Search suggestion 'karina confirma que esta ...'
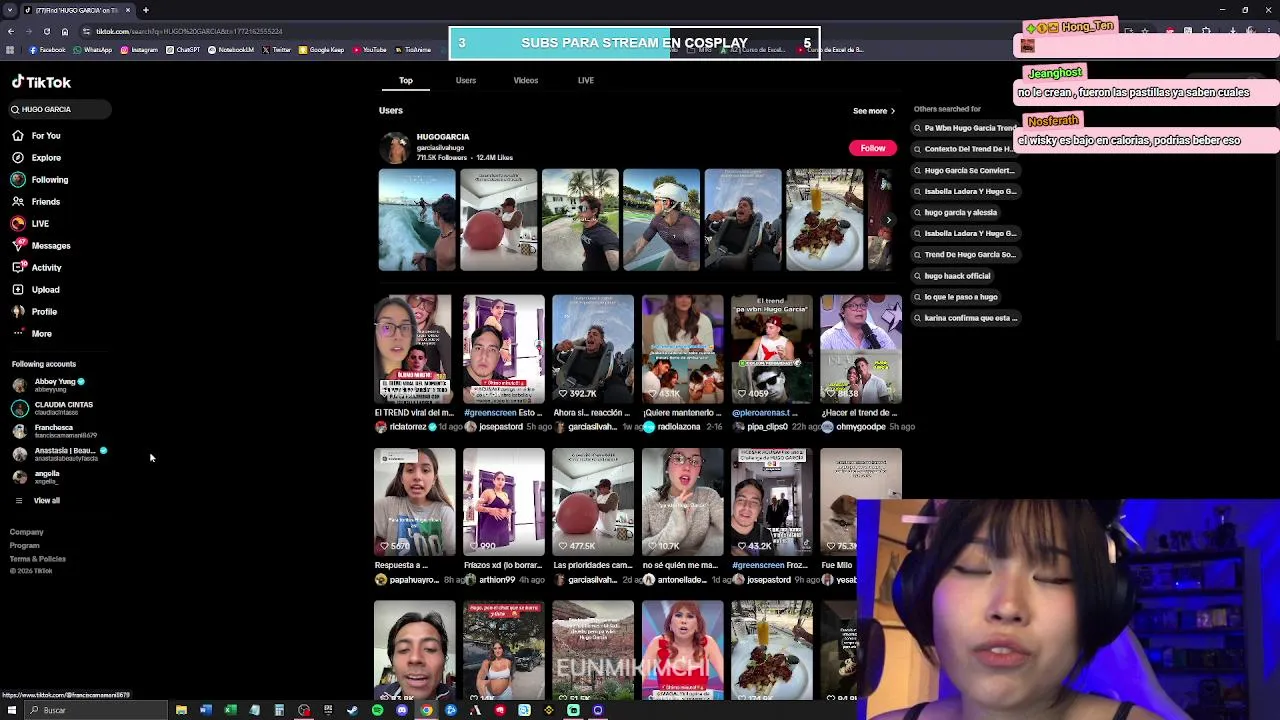 point(965,318)
